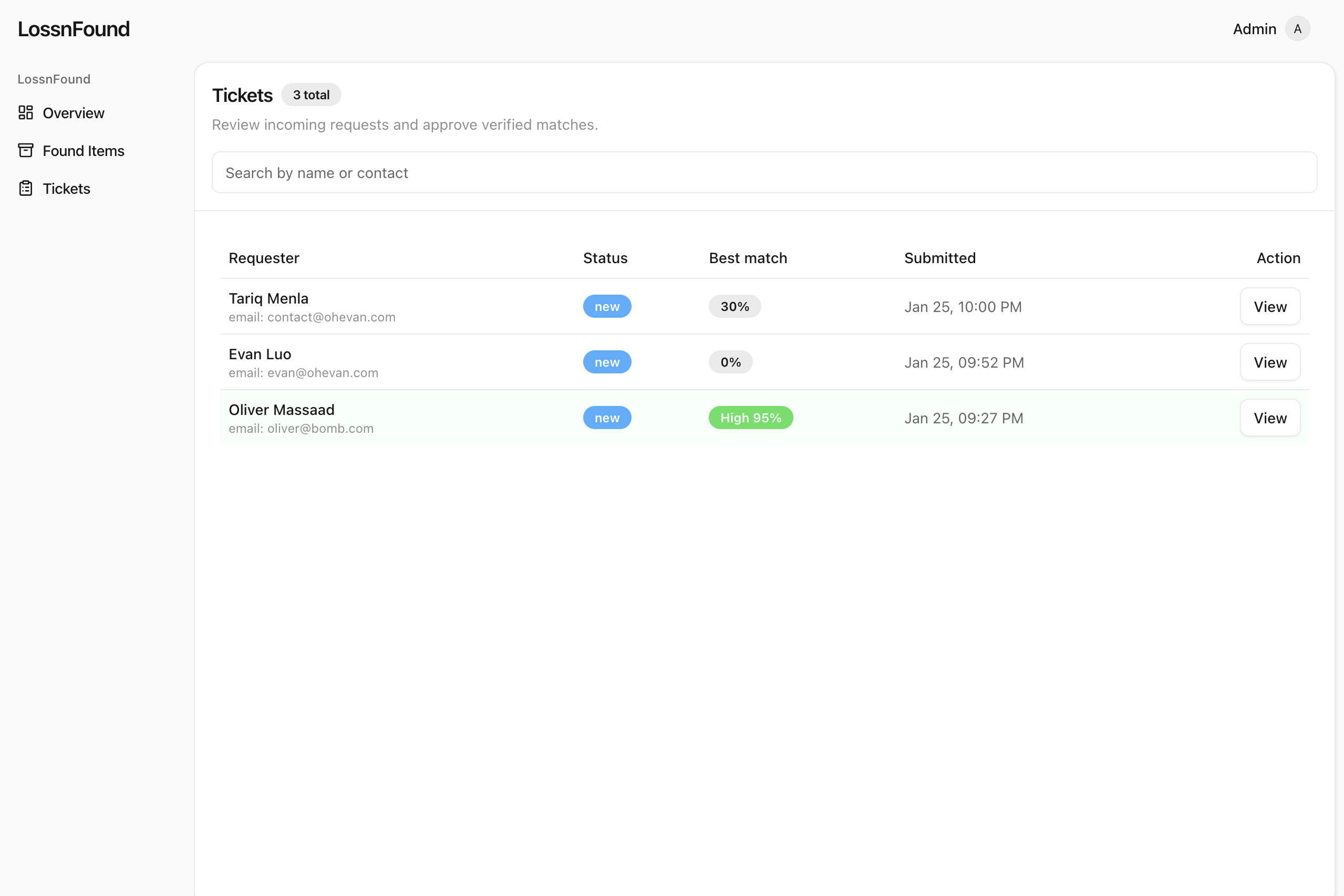
Task: Click the Admin avatar circle with A
Action: [1297, 28]
